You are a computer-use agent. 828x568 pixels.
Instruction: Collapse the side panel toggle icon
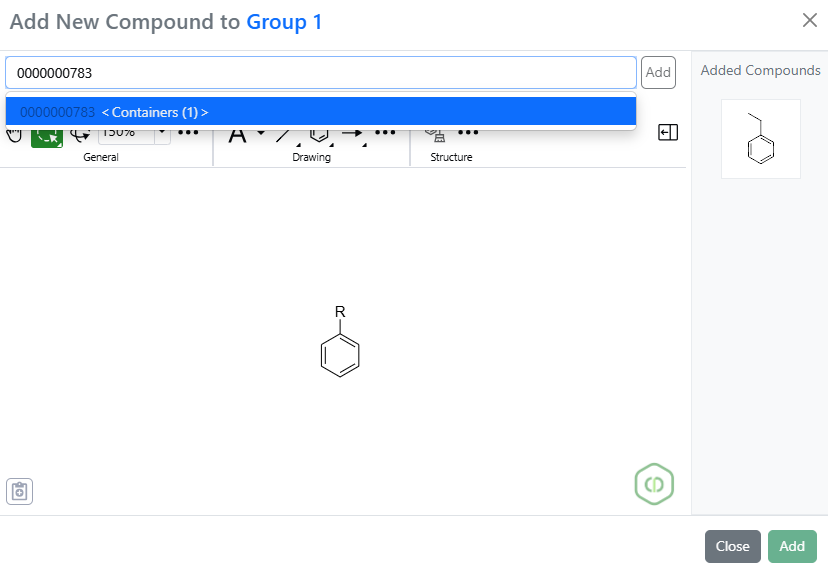tap(668, 132)
